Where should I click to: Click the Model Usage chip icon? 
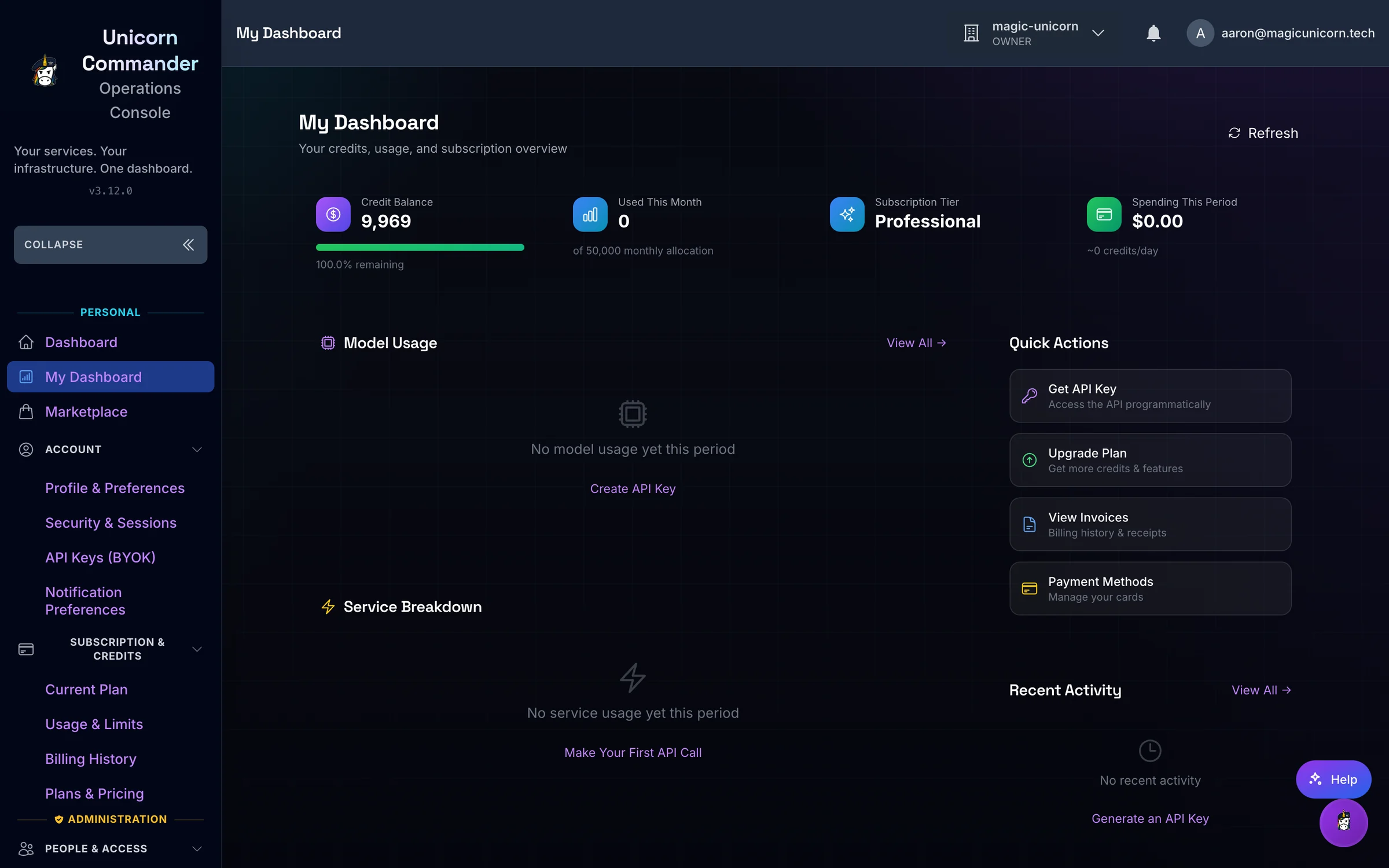click(328, 343)
